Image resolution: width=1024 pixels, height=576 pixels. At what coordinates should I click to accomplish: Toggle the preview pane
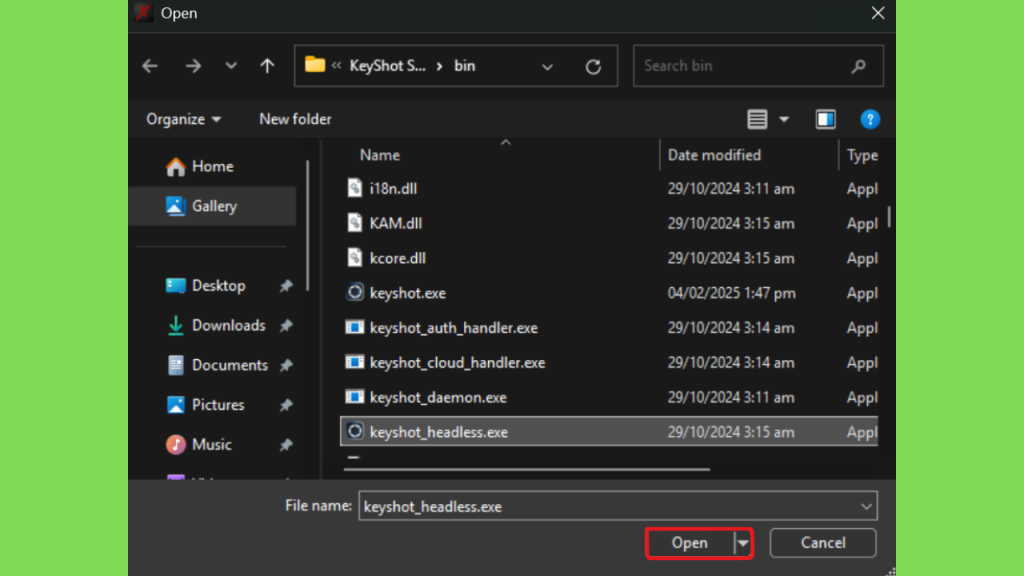coord(825,120)
